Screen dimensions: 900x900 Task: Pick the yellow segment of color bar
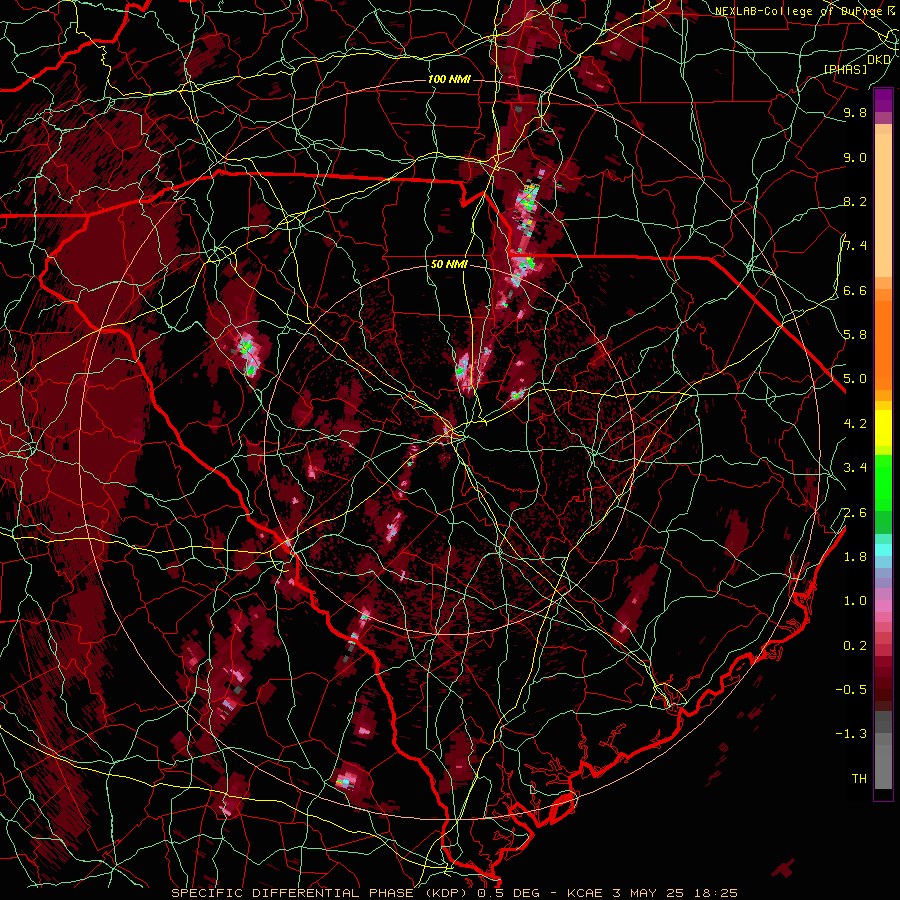click(x=883, y=428)
